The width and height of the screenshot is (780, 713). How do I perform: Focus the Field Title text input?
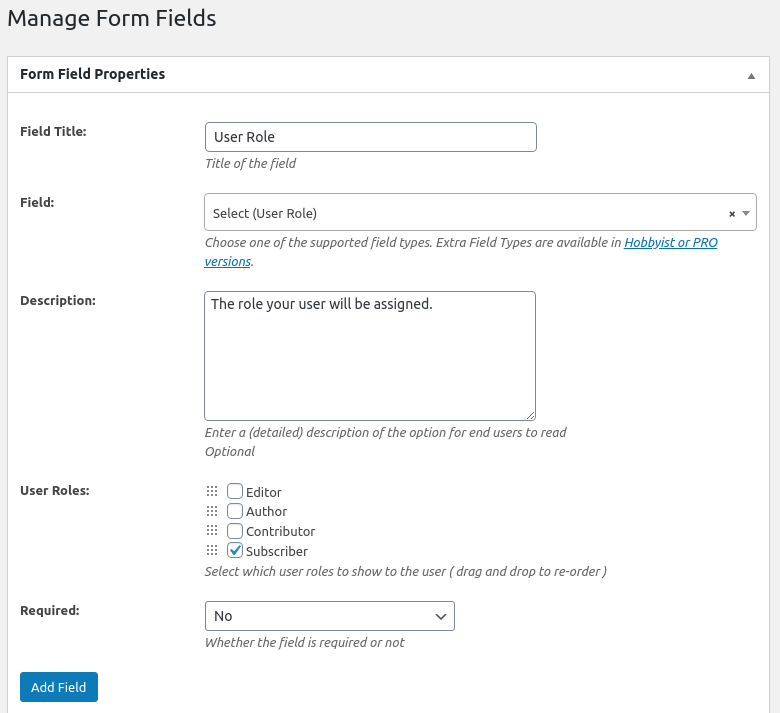[x=370, y=137]
